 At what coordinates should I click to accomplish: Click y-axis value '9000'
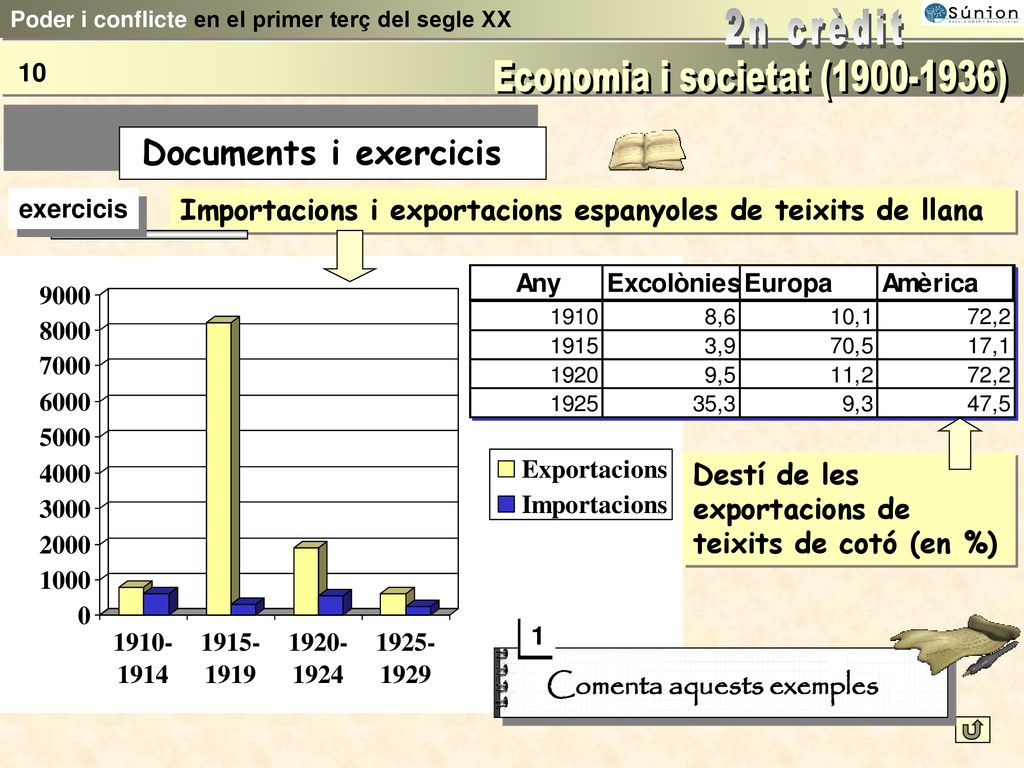65,295
